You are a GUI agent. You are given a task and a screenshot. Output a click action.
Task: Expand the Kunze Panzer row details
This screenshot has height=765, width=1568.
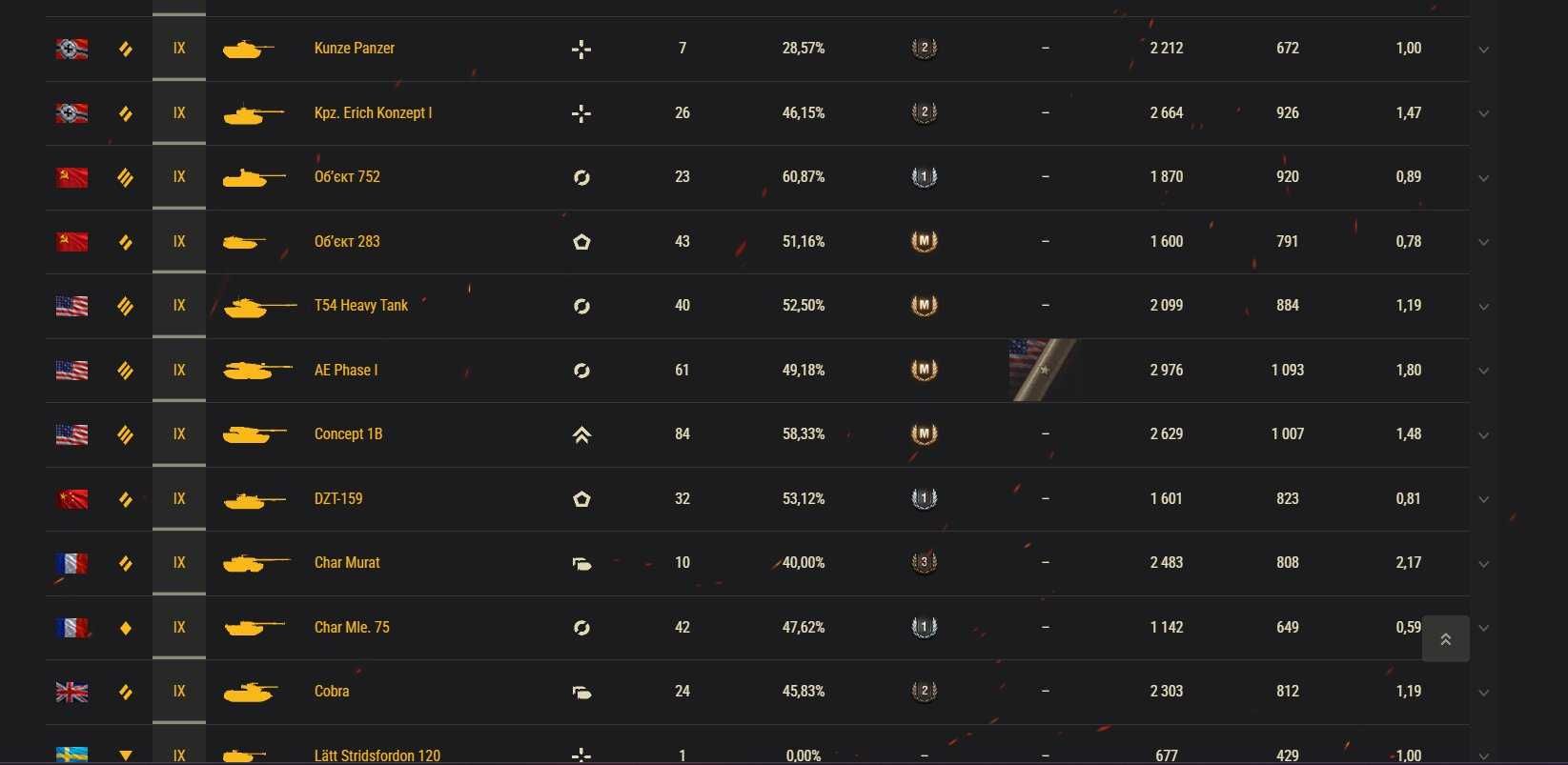click(1483, 50)
